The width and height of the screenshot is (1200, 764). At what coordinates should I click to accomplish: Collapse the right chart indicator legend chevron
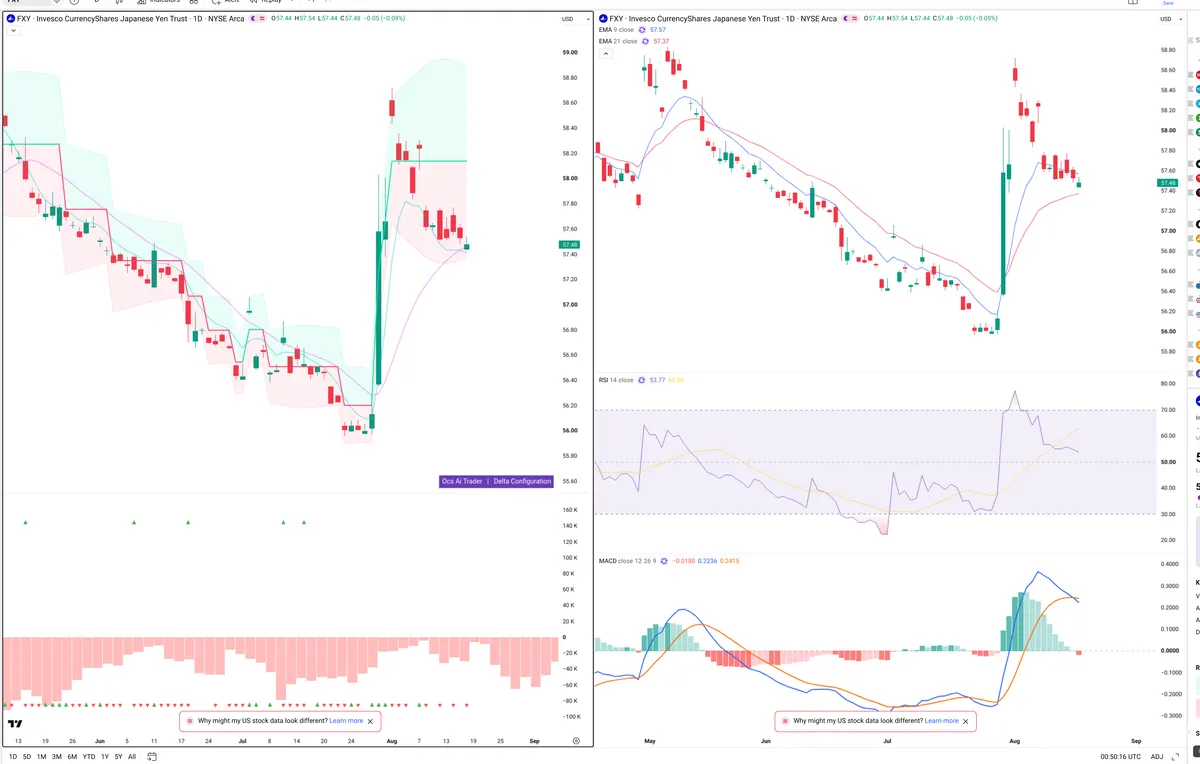click(x=605, y=53)
